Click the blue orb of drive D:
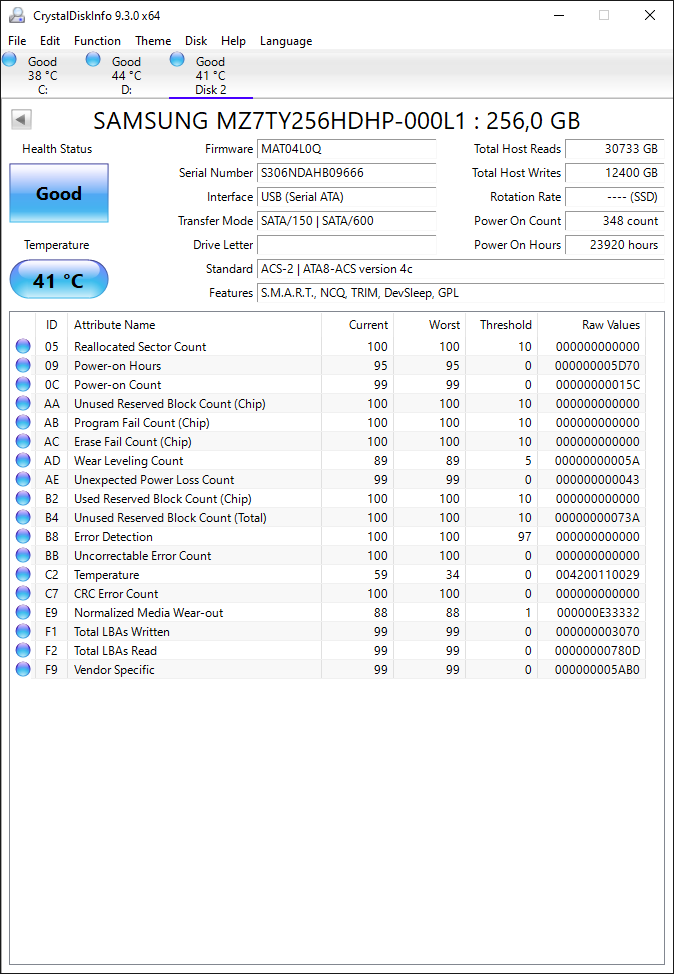 pyautogui.click(x=93, y=60)
